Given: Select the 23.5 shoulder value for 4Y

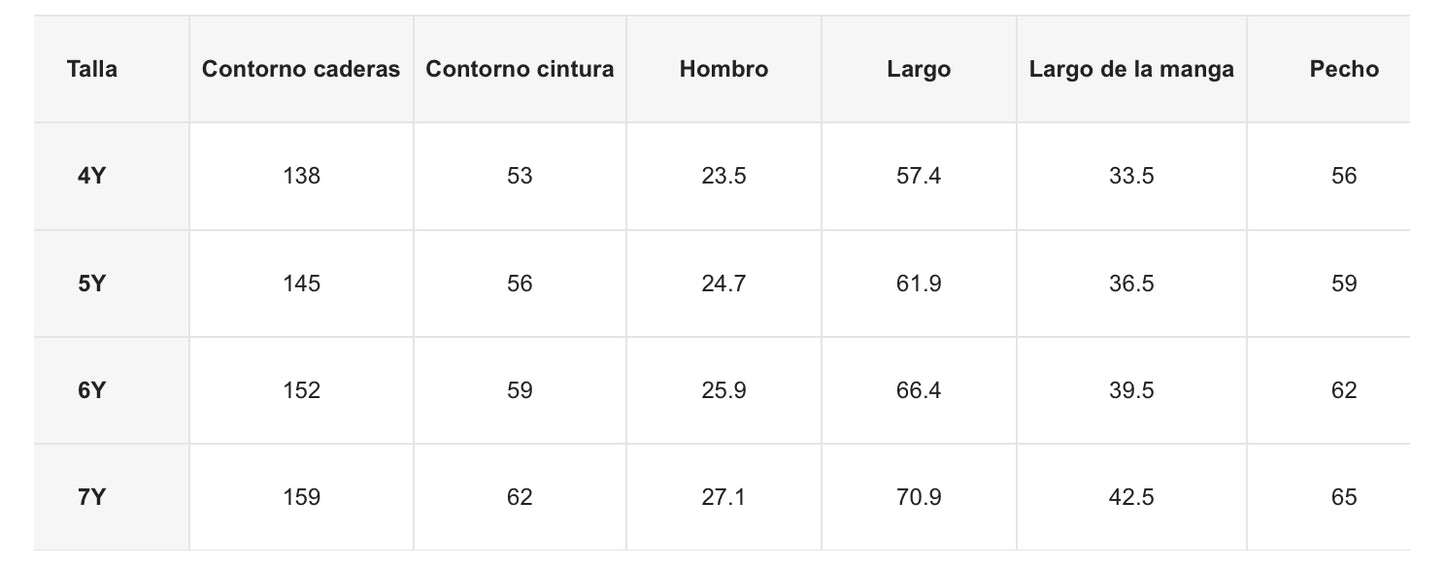Looking at the screenshot, I should (x=724, y=177).
